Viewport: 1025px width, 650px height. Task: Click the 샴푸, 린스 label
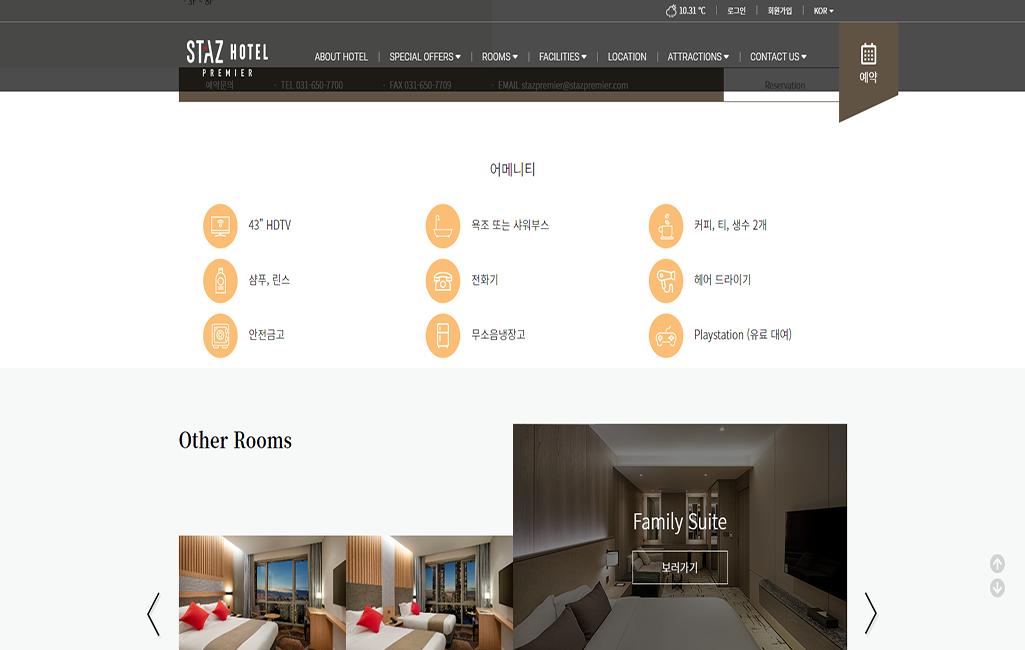269,280
